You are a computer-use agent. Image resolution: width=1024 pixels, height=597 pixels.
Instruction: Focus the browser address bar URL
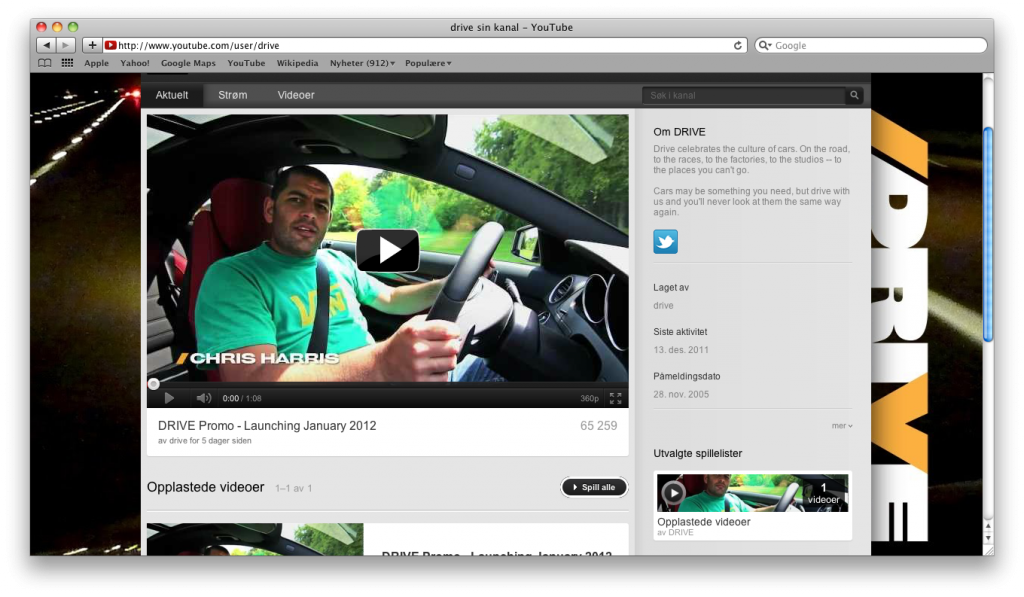click(424, 46)
